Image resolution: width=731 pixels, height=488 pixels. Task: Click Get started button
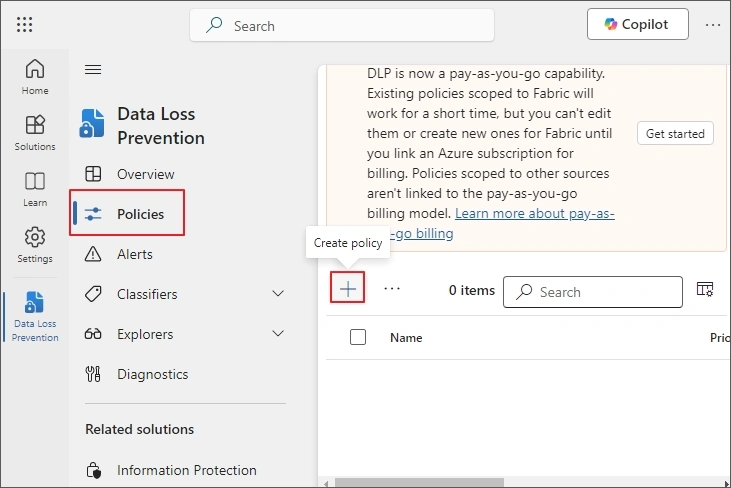point(675,134)
